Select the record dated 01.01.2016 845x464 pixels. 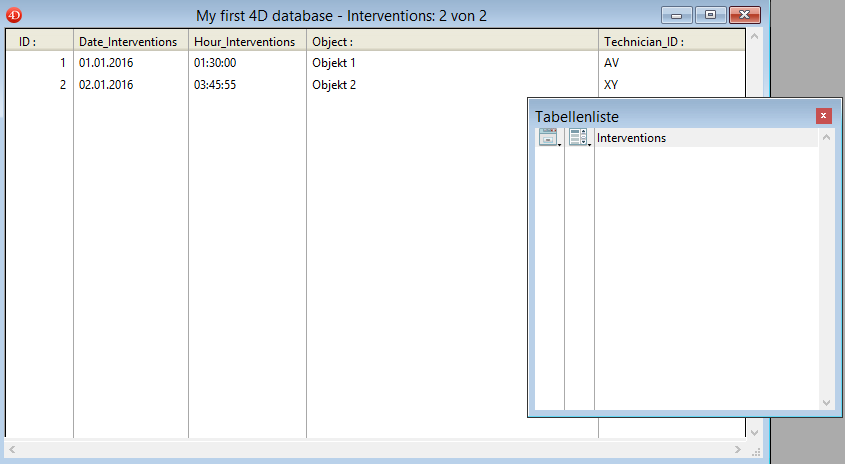tap(105, 63)
